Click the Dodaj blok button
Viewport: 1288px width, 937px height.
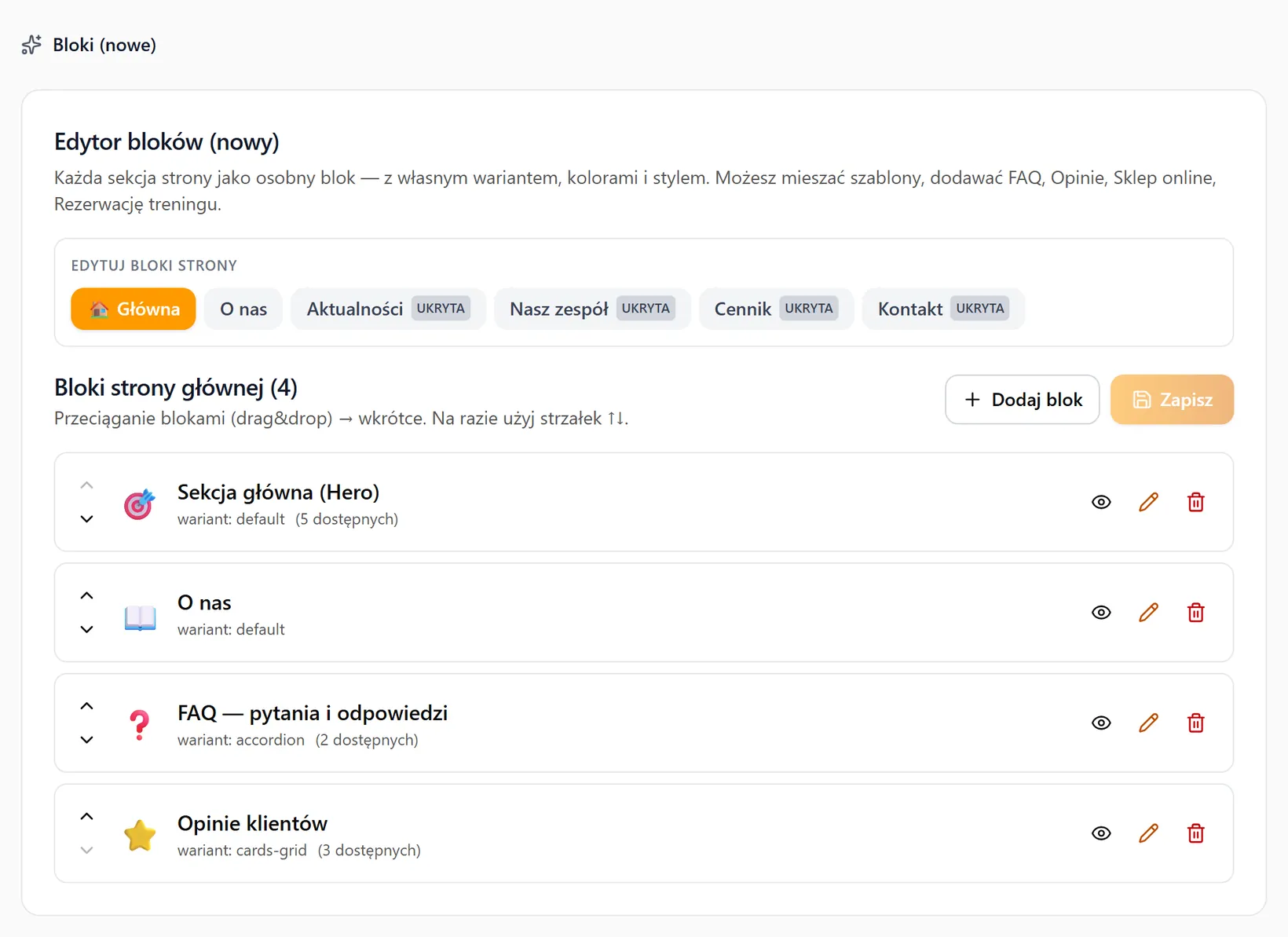1022,400
